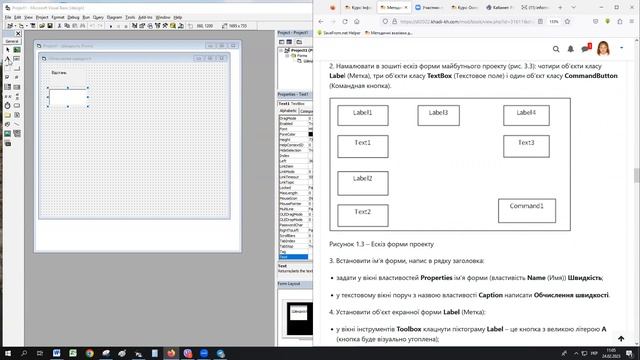Viewport: 640px width, 360px height.
Task: Open the Windows Start menu
Action: (7, 353)
